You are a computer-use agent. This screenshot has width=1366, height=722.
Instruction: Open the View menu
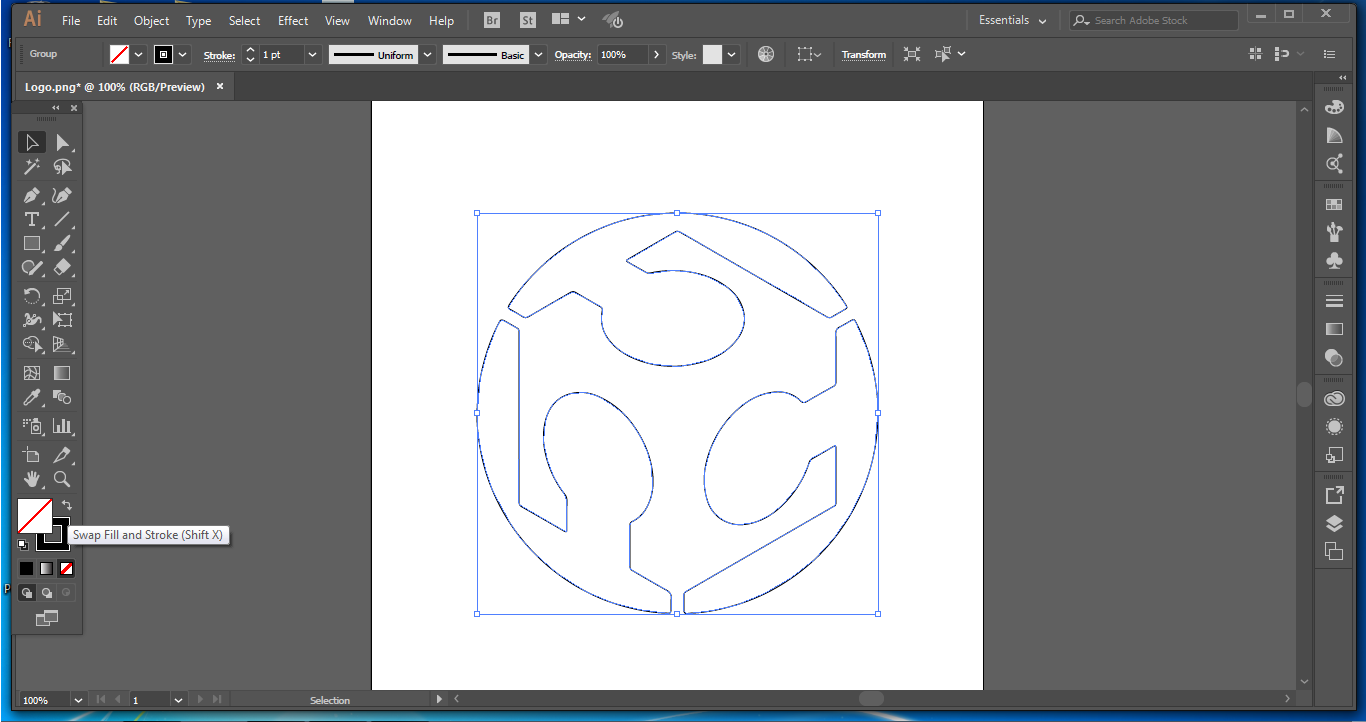[338, 20]
